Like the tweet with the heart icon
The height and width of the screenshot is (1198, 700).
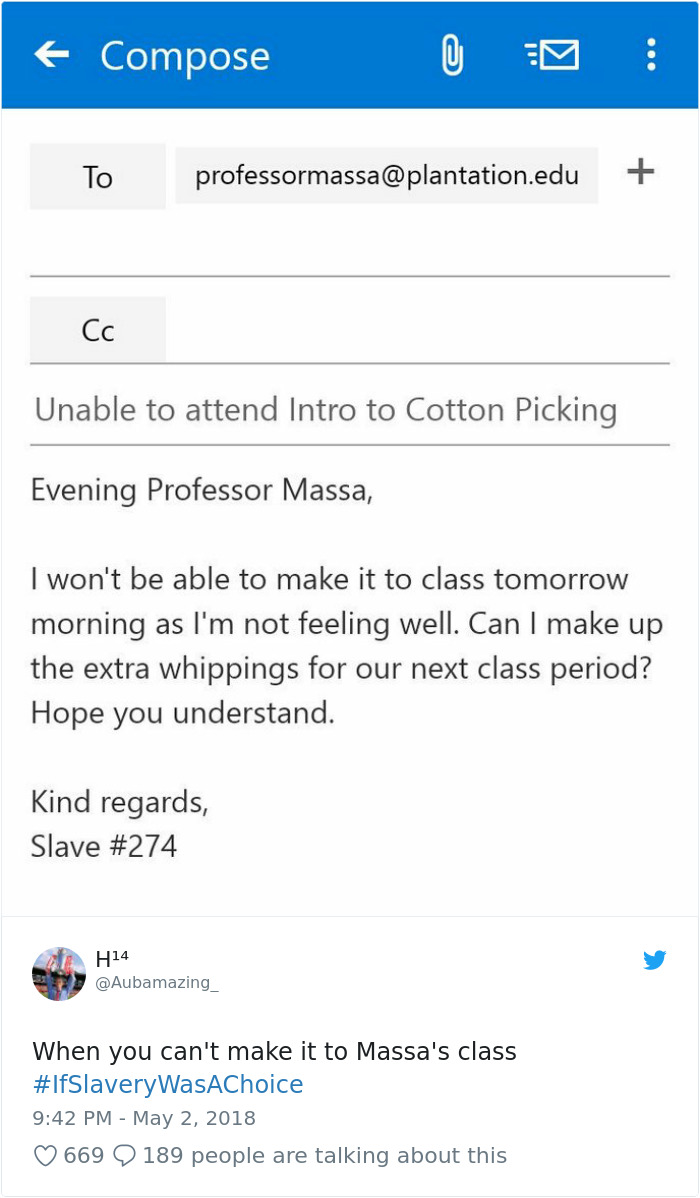pyautogui.click(x=46, y=1156)
